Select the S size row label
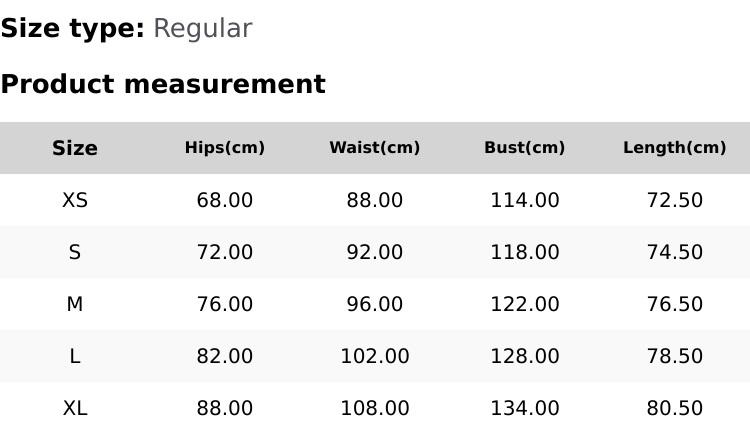 coord(75,252)
